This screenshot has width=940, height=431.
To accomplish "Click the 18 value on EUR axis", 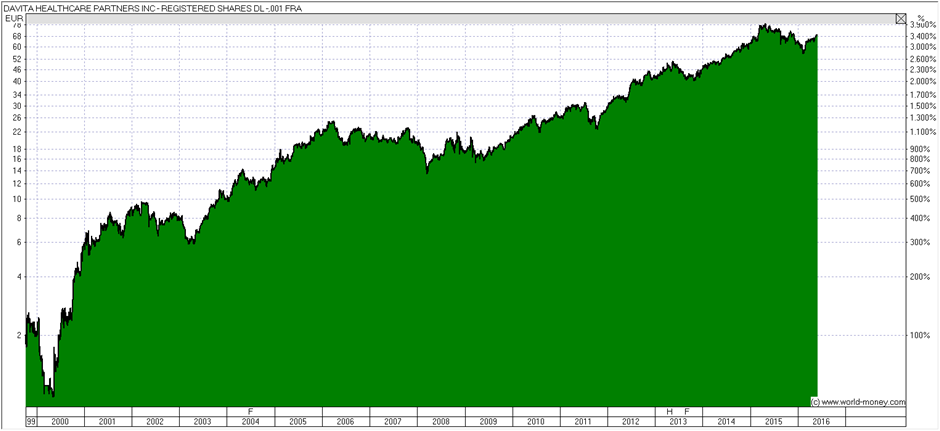I will coord(17,149).
